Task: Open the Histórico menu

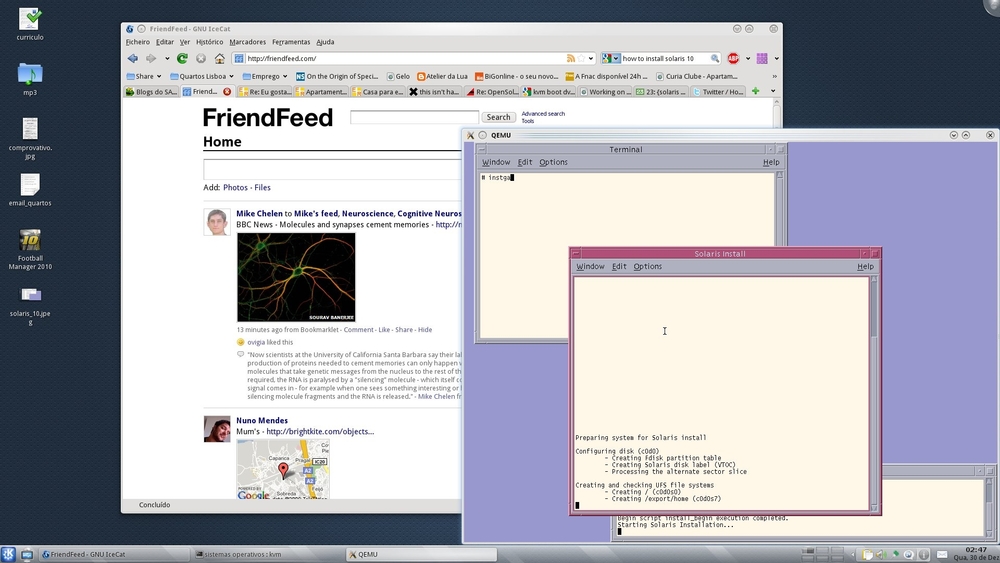Action: click(x=209, y=42)
